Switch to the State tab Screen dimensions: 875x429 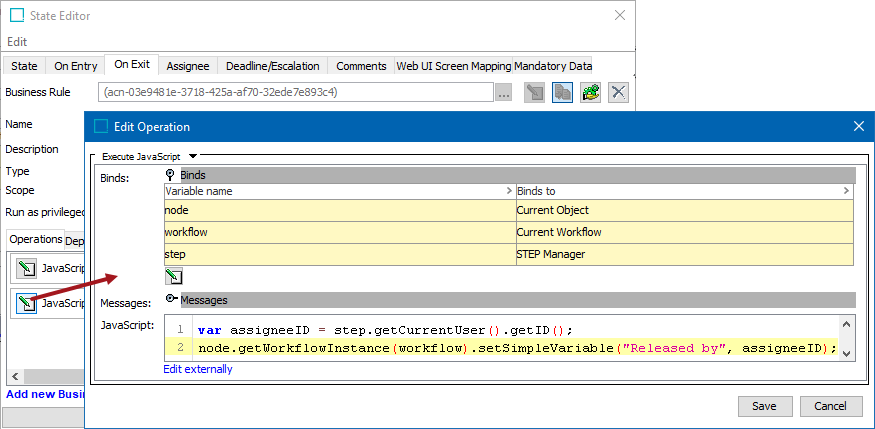(x=24, y=66)
